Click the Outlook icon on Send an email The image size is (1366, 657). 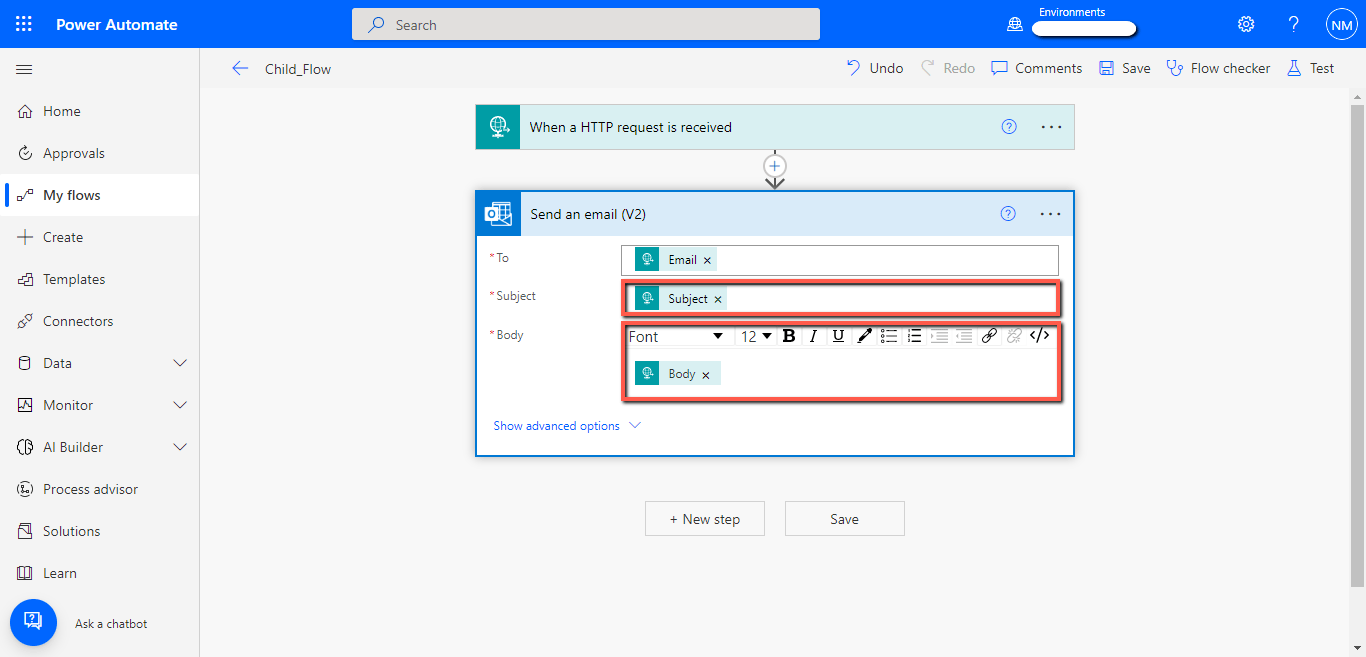coord(498,214)
